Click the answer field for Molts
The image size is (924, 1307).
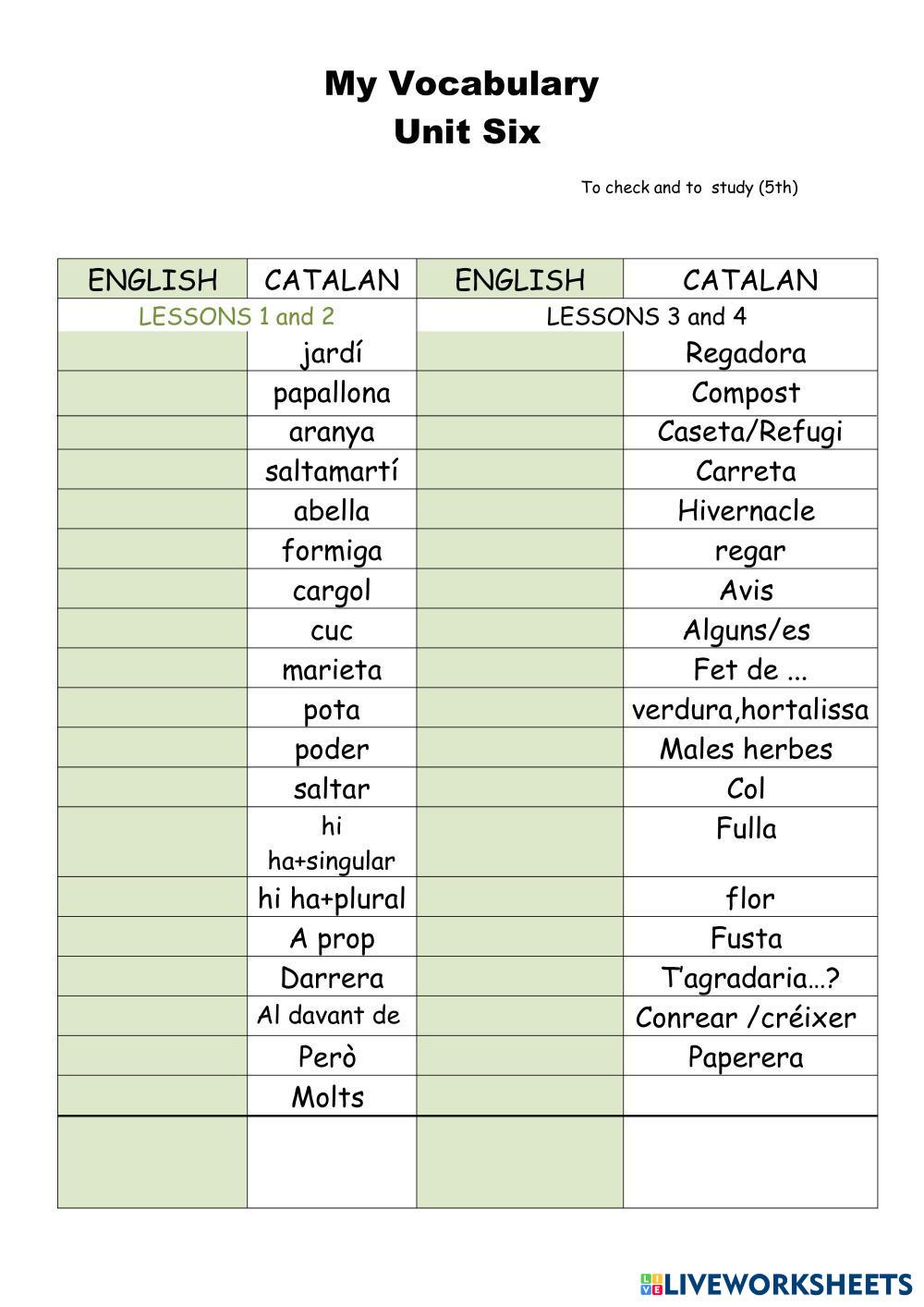click(x=152, y=1096)
